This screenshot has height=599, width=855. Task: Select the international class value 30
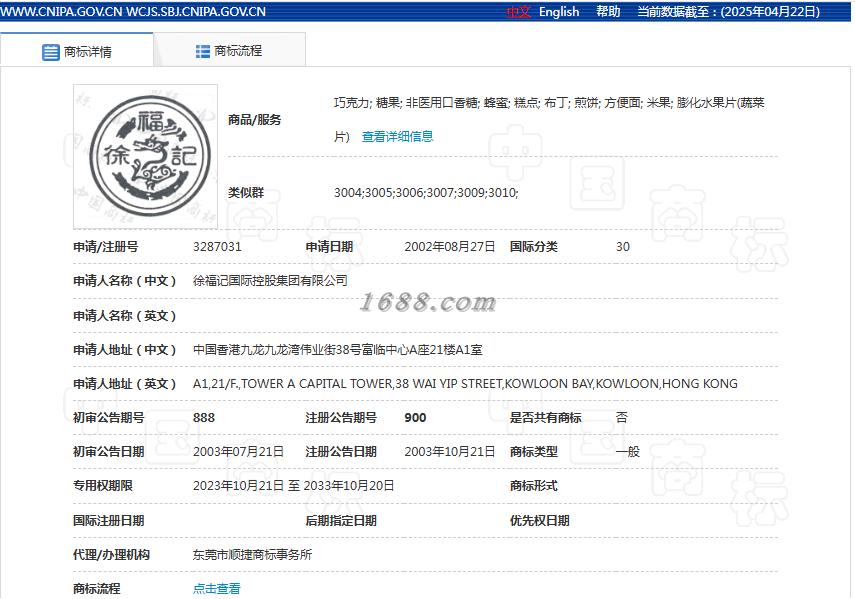[623, 246]
